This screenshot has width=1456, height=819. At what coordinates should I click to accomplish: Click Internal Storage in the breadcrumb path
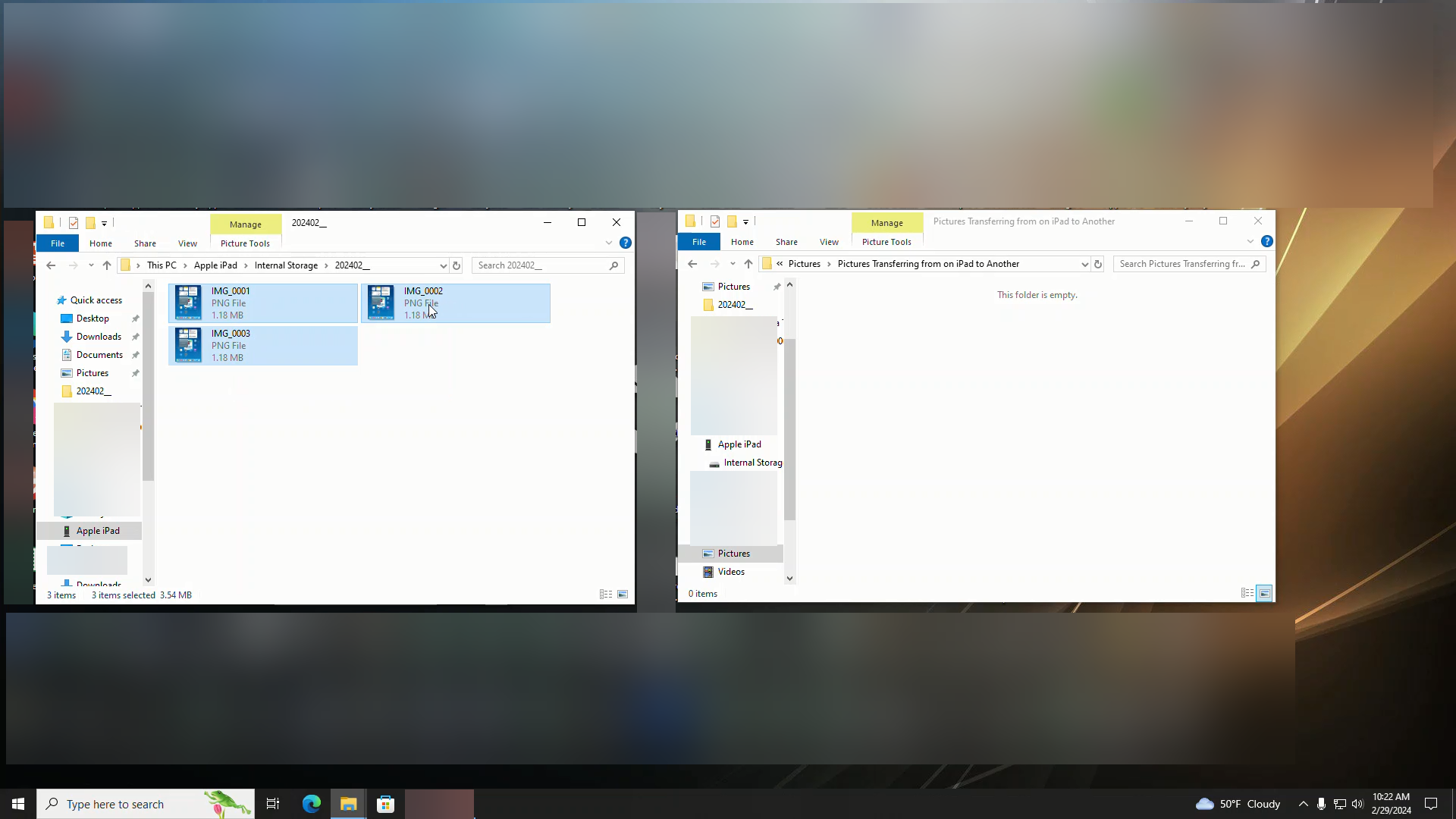(286, 265)
